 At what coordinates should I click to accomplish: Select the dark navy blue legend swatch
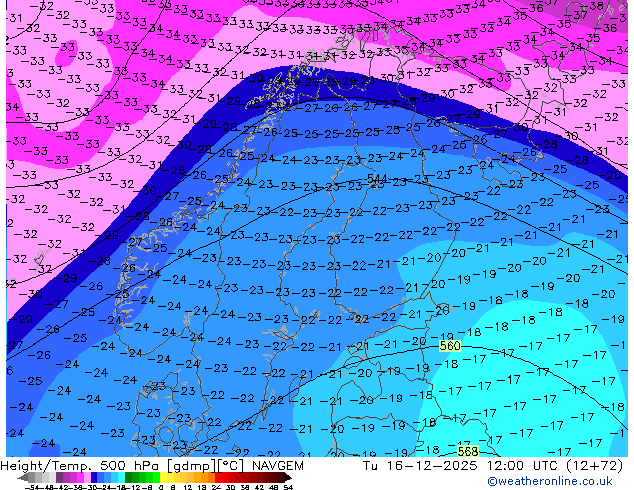tap(94, 477)
